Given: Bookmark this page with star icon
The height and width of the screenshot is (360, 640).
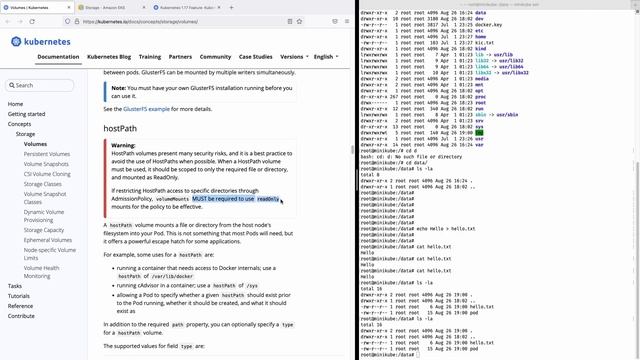Looking at the screenshot, I should [x=299, y=21].
